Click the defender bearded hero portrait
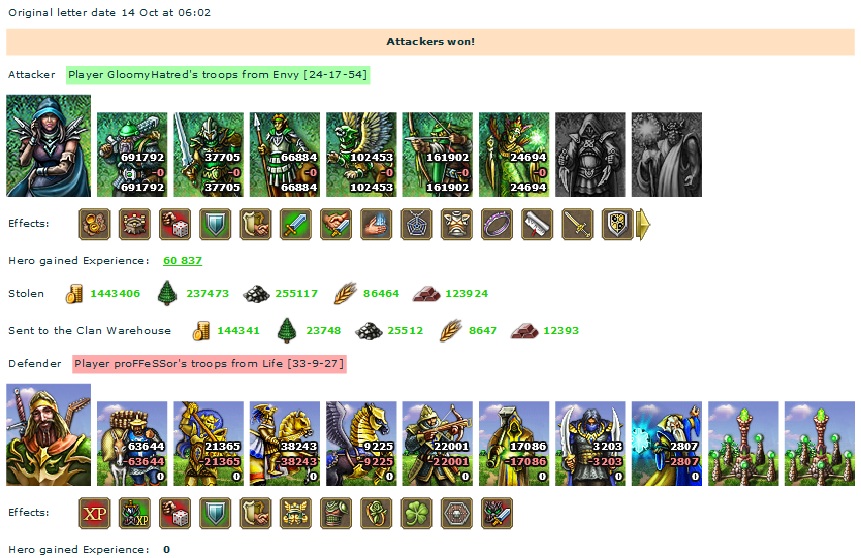 pos(48,435)
